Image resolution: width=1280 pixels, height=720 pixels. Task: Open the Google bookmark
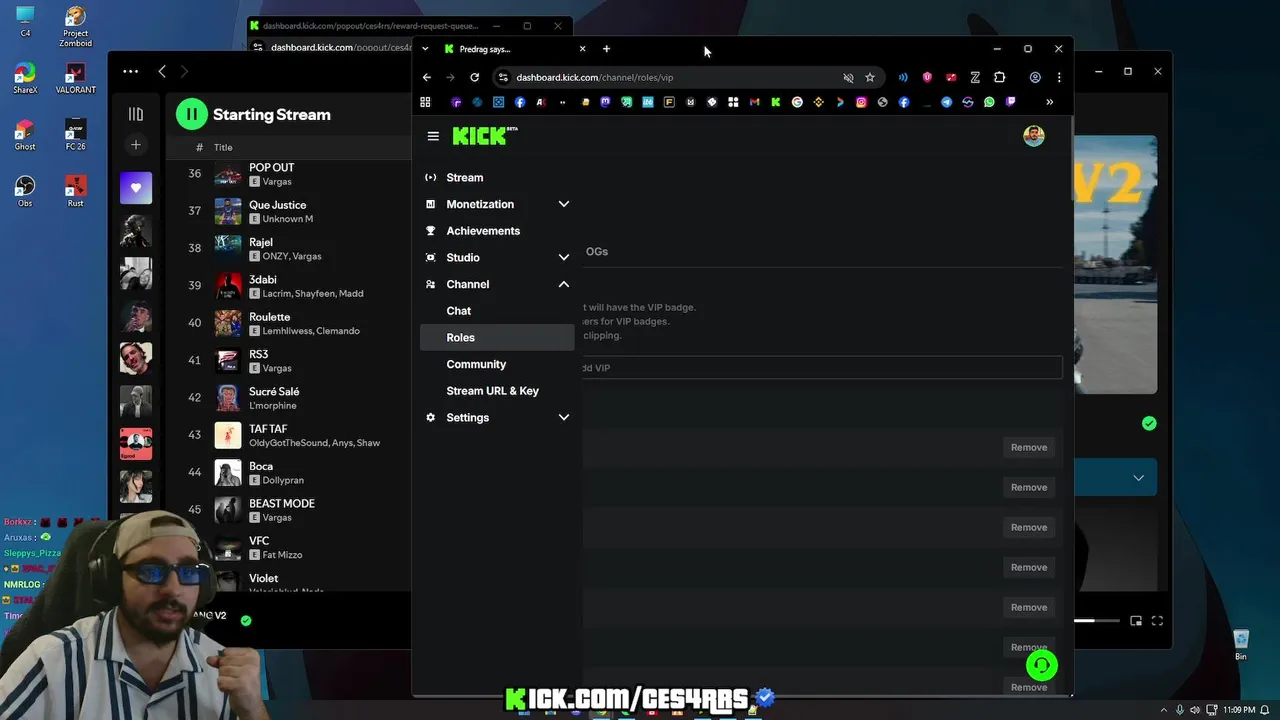pos(797,102)
